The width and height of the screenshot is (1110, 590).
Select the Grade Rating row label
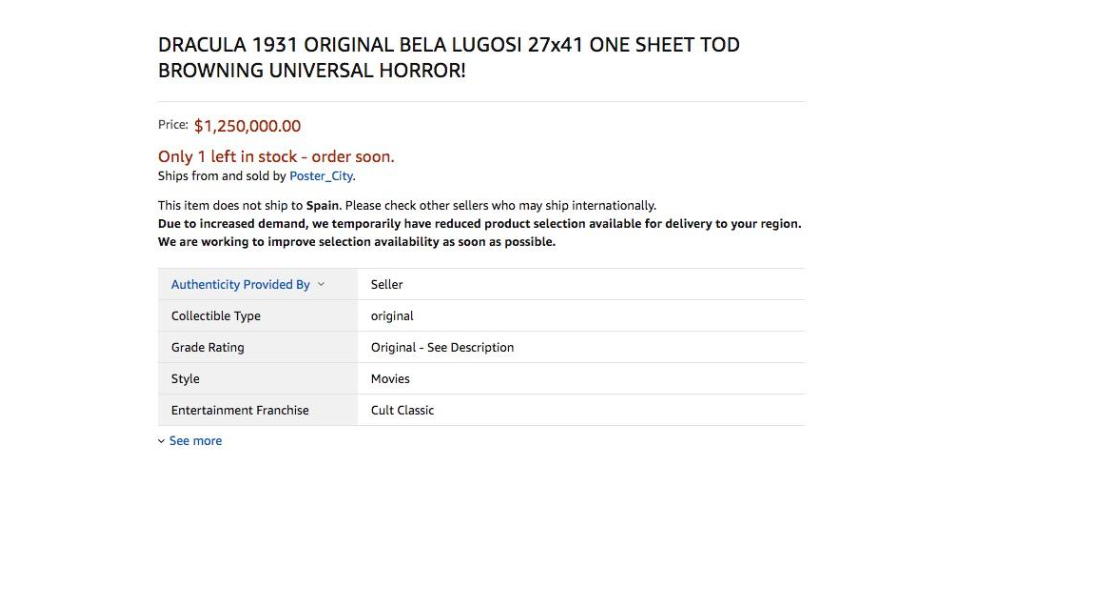coord(208,348)
